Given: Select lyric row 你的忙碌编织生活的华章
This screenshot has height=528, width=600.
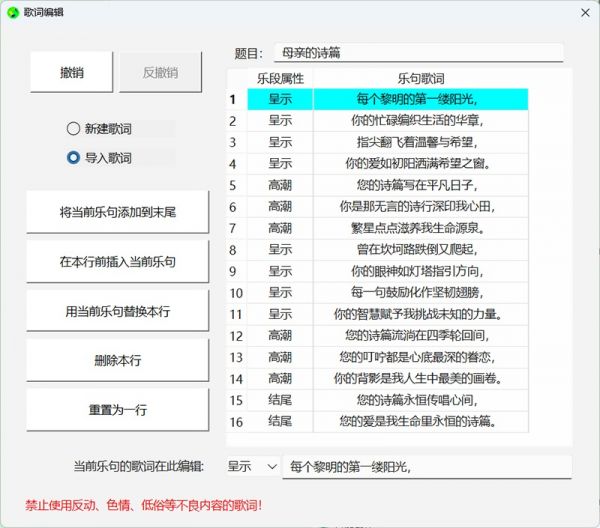Looking at the screenshot, I should tap(421, 121).
